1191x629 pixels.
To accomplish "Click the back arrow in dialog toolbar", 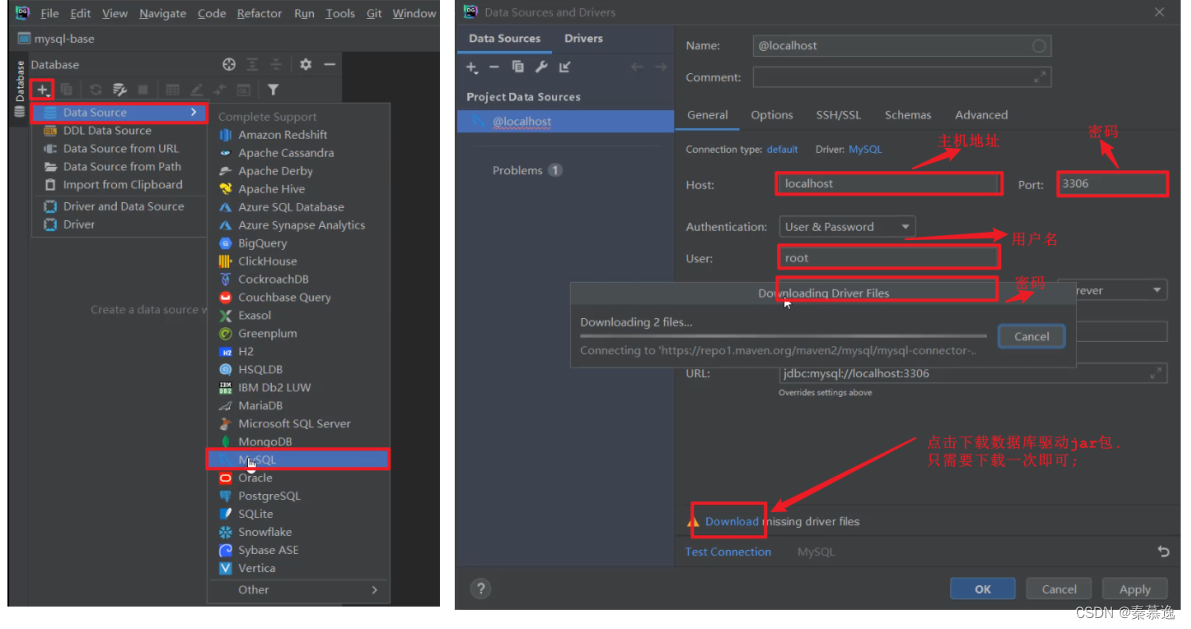I will point(637,67).
